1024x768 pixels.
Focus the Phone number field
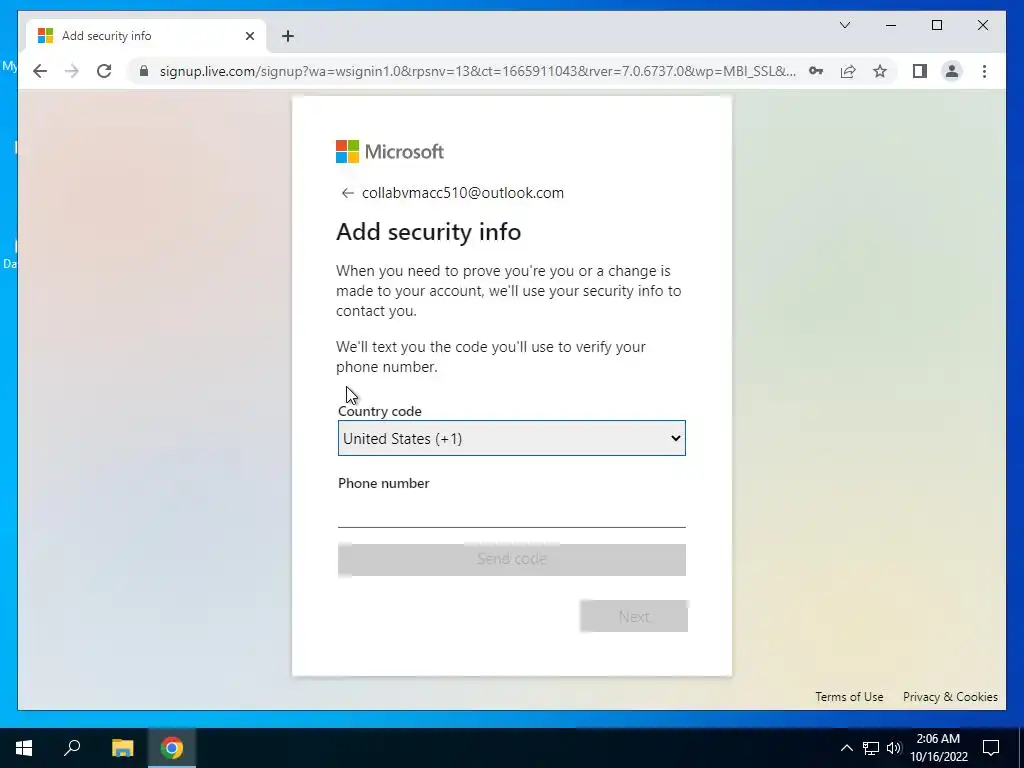(x=511, y=513)
